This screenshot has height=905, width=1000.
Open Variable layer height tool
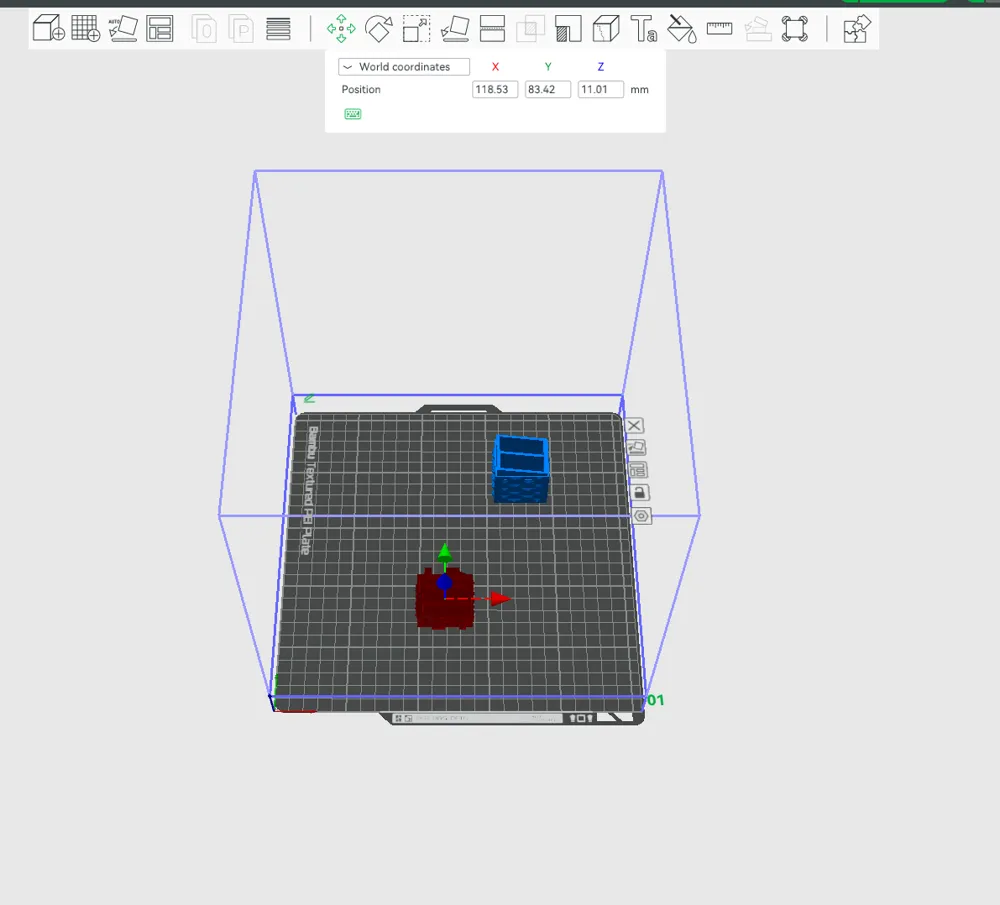tap(278, 29)
